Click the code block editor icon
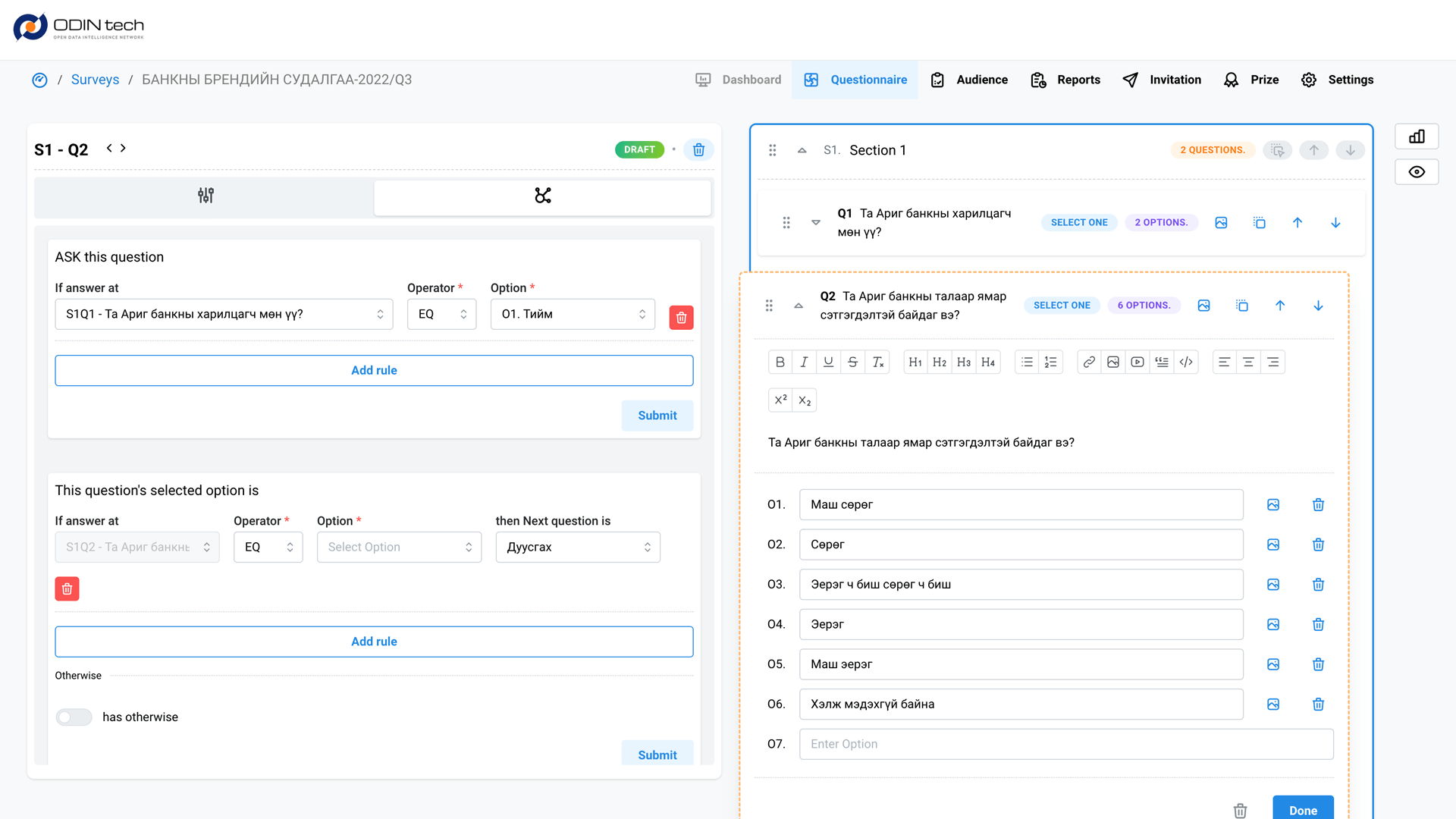 pyautogui.click(x=1186, y=362)
